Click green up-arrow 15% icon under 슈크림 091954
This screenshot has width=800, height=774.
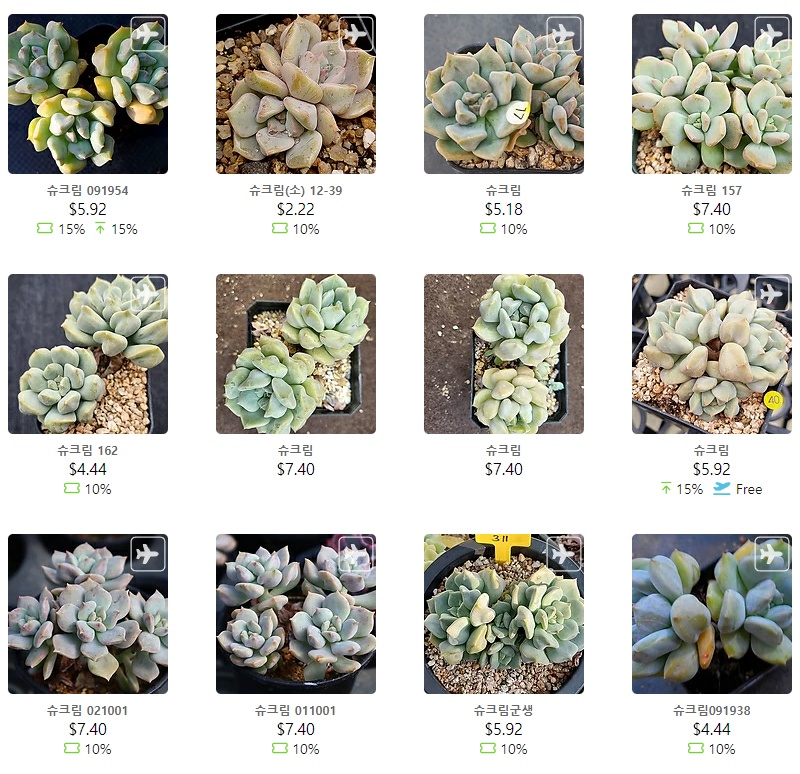coord(100,229)
